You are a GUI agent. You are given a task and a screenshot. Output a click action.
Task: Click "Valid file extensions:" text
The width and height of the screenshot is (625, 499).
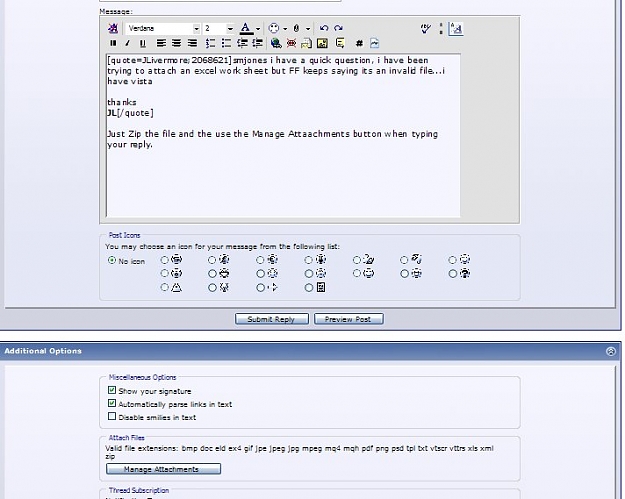coord(142,448)
